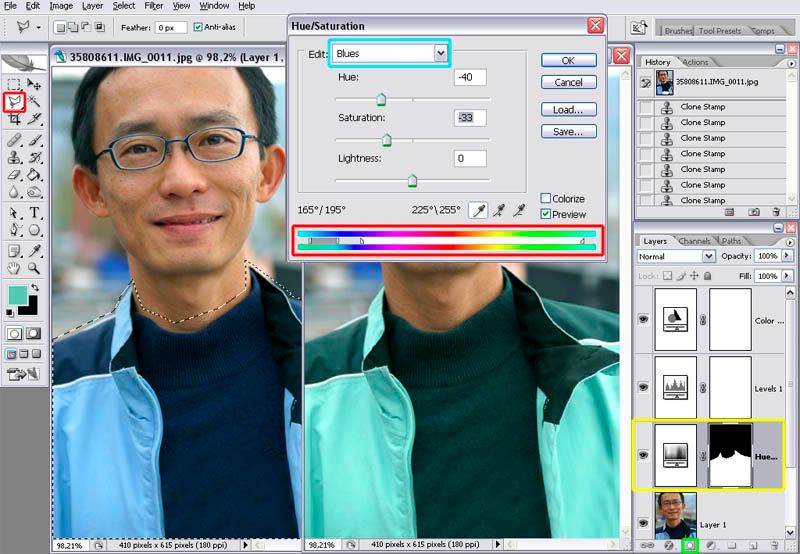Create new adjustment layer icon

(x=710, y=545)
